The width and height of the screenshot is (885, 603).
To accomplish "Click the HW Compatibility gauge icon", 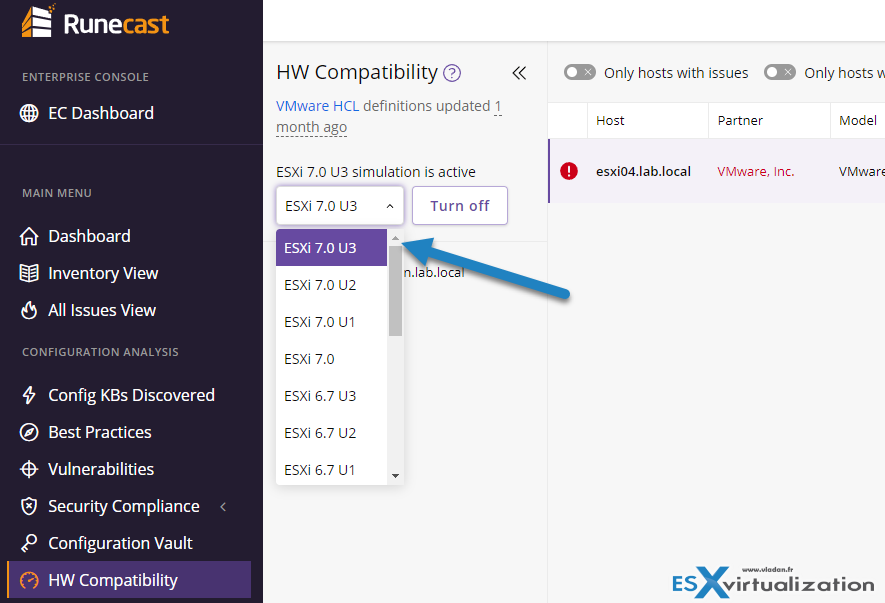I will pyautogui.click(x=29, y=580).
